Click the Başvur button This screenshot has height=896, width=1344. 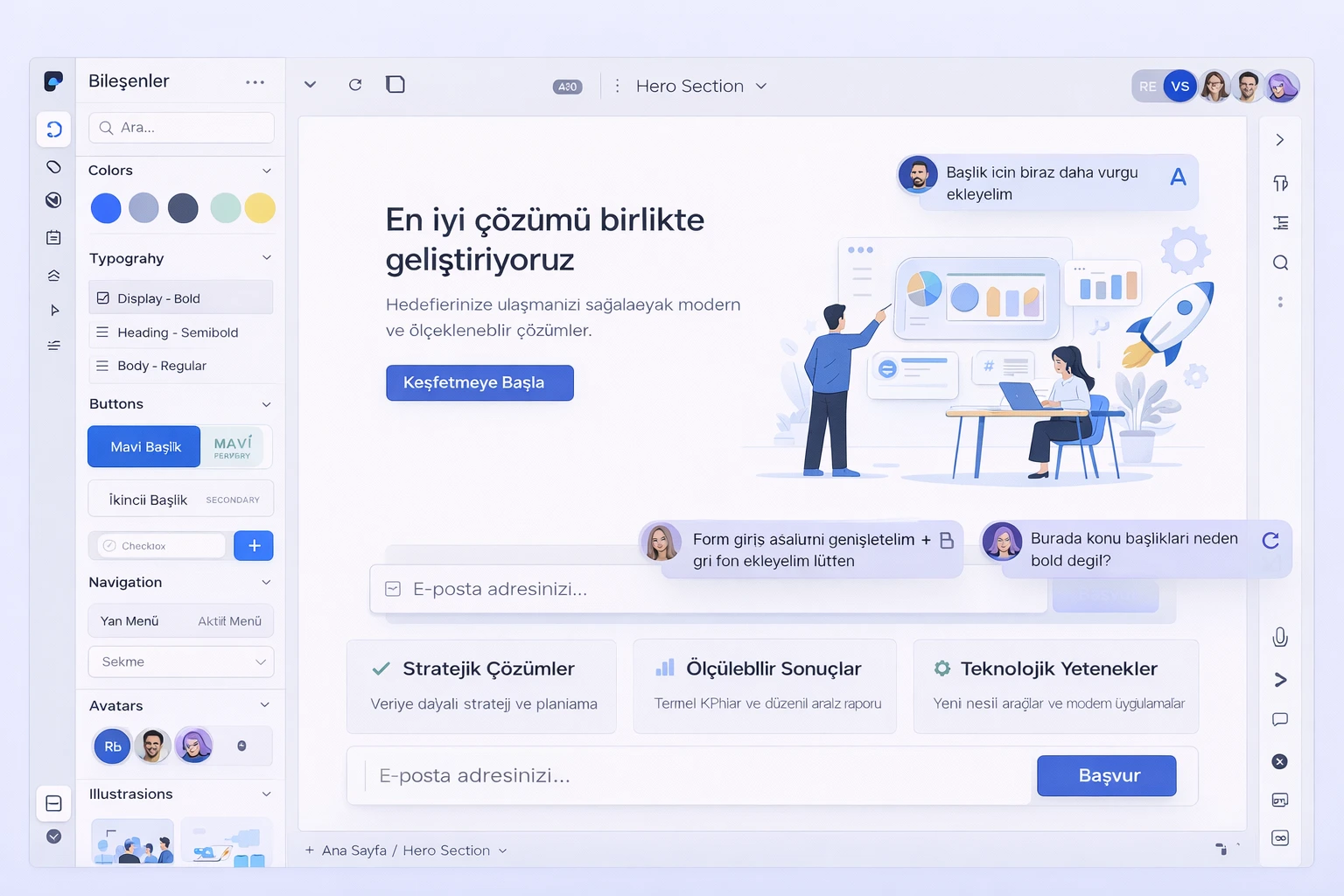click(x=1106, y=775)
